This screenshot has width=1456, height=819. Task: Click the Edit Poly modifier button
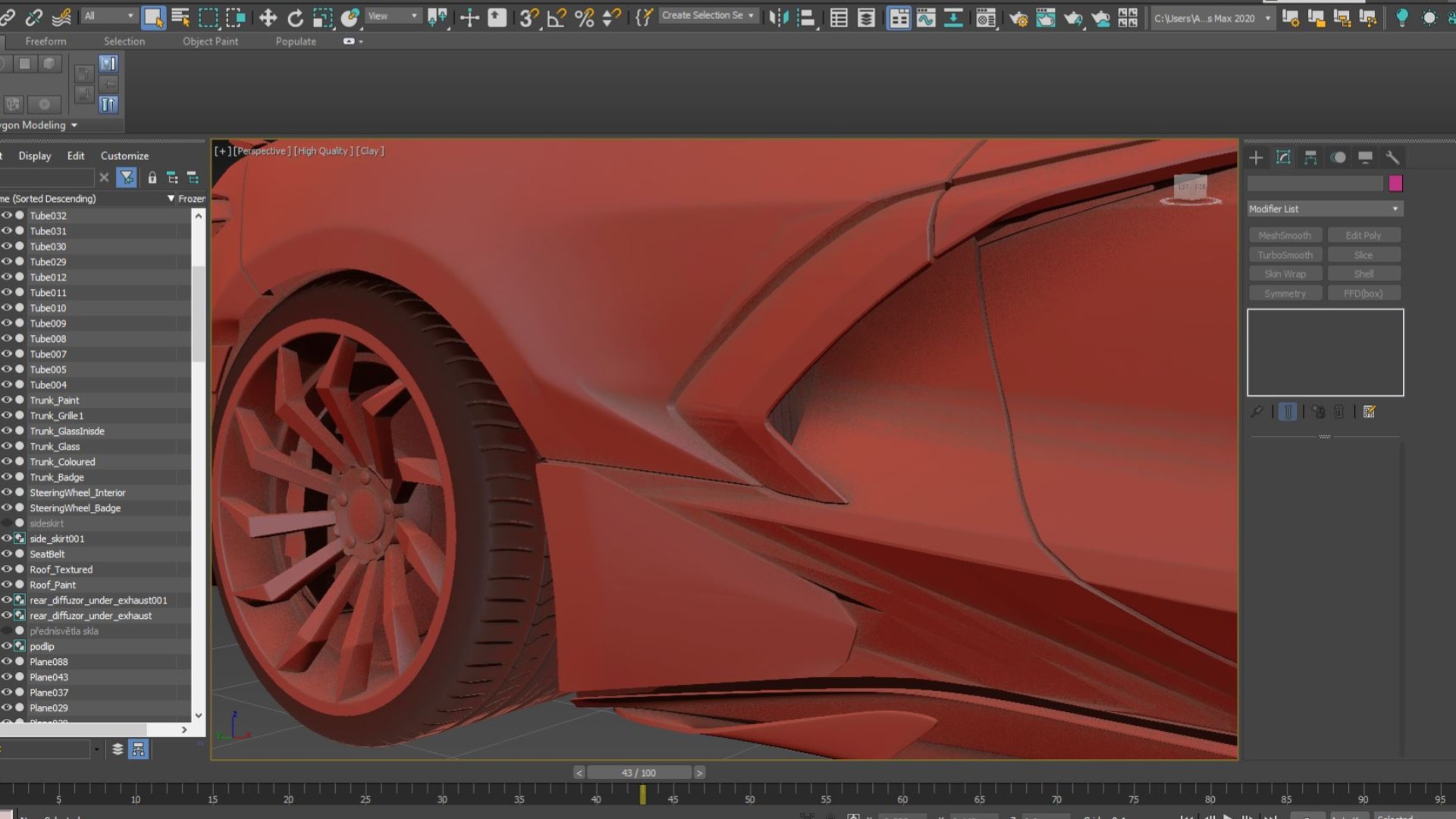1363,235
